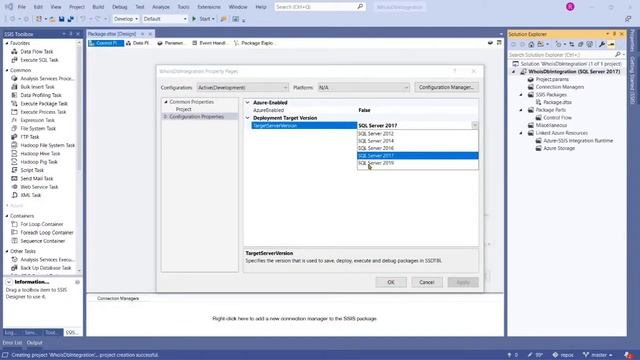Click the Solution Explorer properties wrench icon
Viewport: 640px width, 360px height.
click(x=602, y=44)
